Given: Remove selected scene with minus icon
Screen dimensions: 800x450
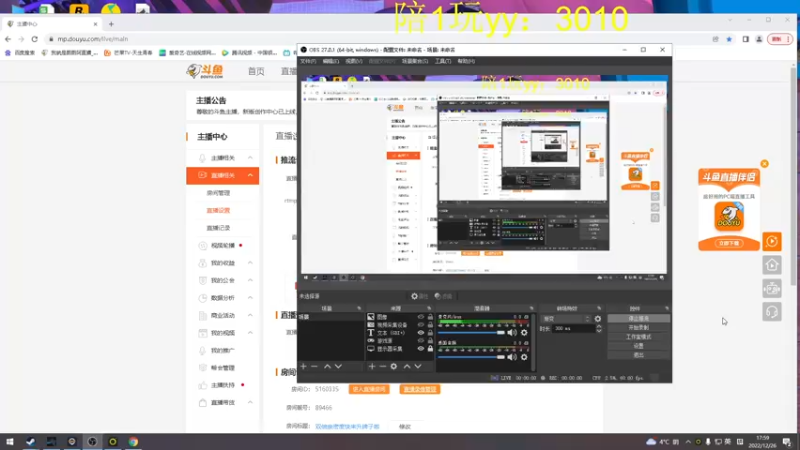Looking at the screenshot, I should (314, 366).
